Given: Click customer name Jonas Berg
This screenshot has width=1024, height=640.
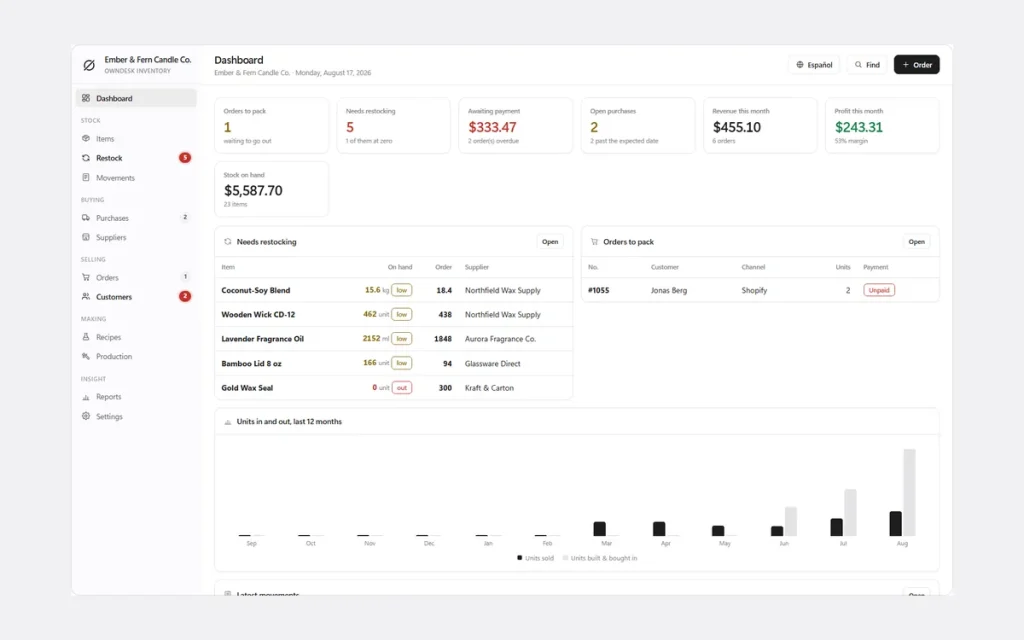Looking at the screenshot, I should pyautogui.click(x=669, y=290).
